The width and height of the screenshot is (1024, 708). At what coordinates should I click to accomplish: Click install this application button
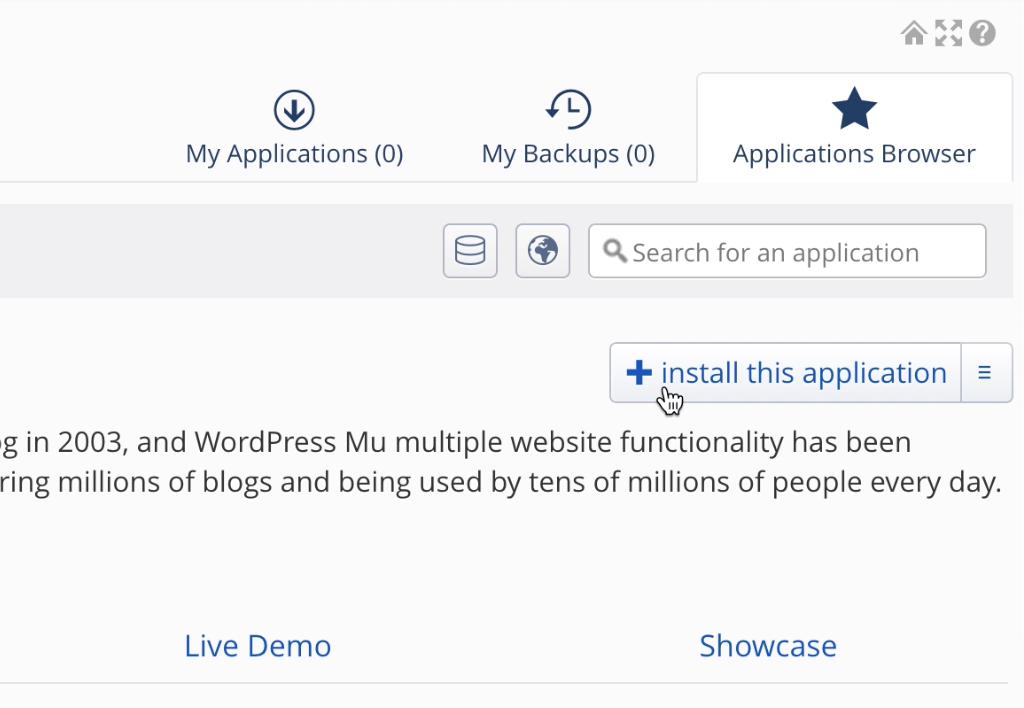point(786,372)
